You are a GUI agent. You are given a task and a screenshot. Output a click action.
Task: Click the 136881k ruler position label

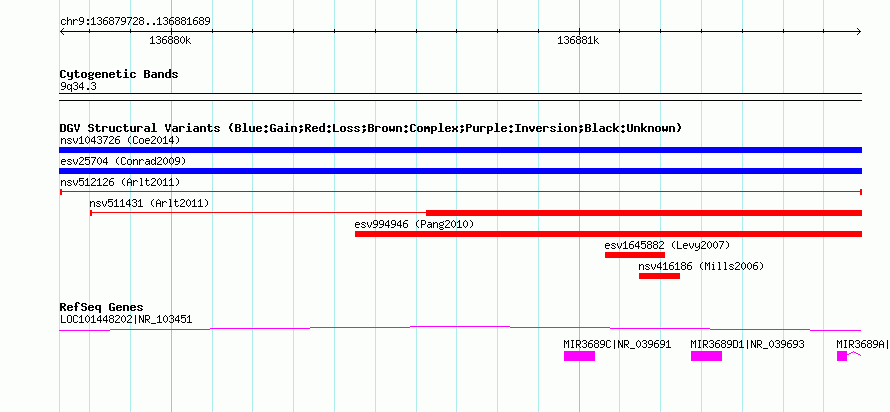click(578, 41)
